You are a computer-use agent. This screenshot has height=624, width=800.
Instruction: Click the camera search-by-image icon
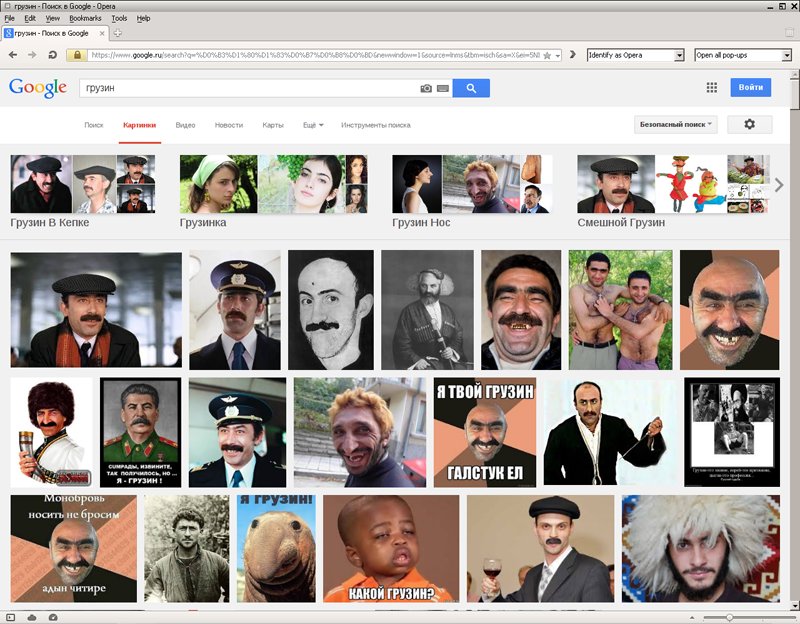click(x=426, y=88)
